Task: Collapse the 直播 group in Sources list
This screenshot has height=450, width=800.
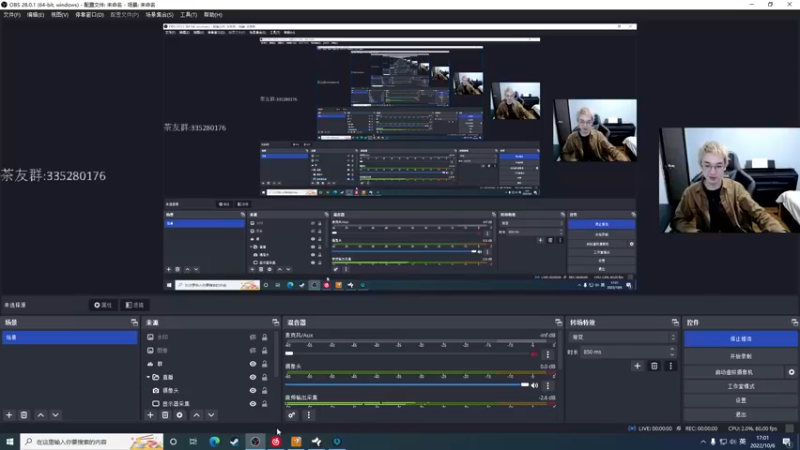Action: (x=148, y=377)
